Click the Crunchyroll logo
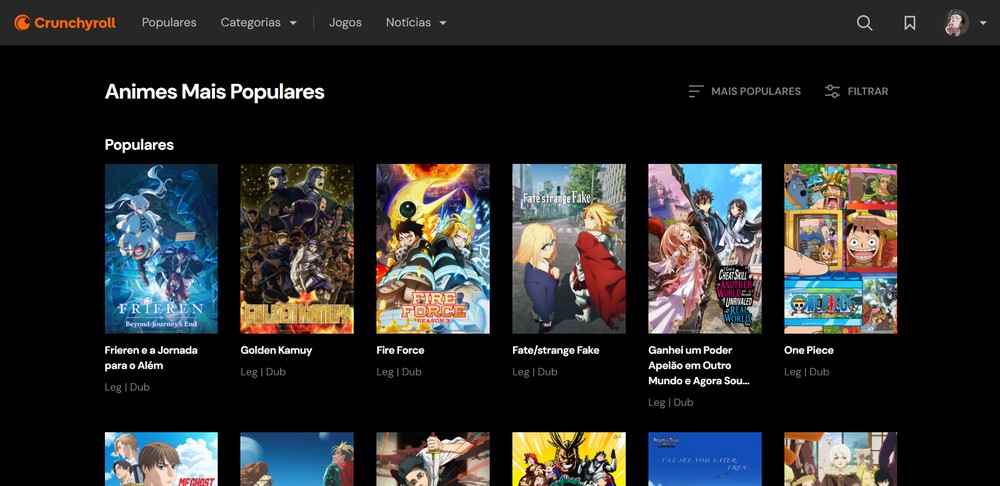Viewport: 1000px width, 486px height. click(65, 23)
